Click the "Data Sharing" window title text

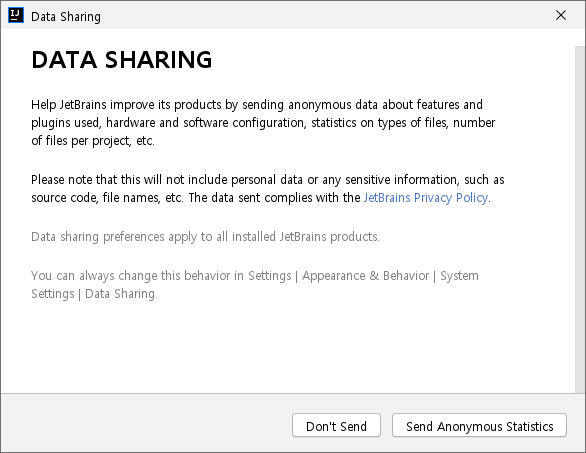[66, 17]
